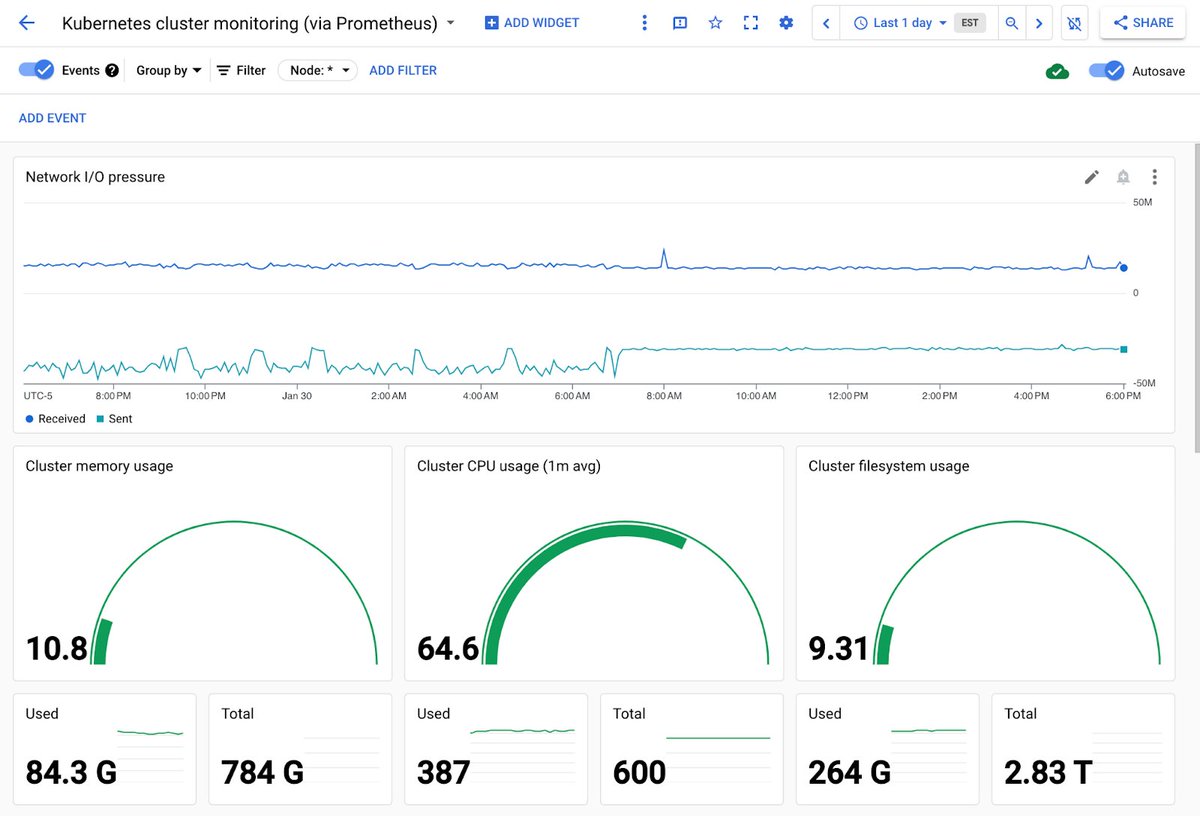
Task: Select the 2.83 T filesystem Total card
Action: [1083, 749]
